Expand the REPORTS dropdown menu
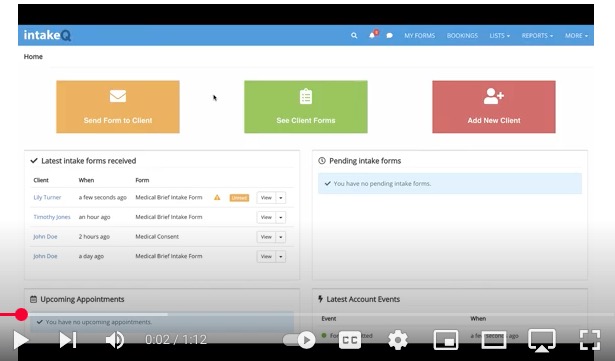This screenshot has height=361, width=615. click(x=537, y=35)
